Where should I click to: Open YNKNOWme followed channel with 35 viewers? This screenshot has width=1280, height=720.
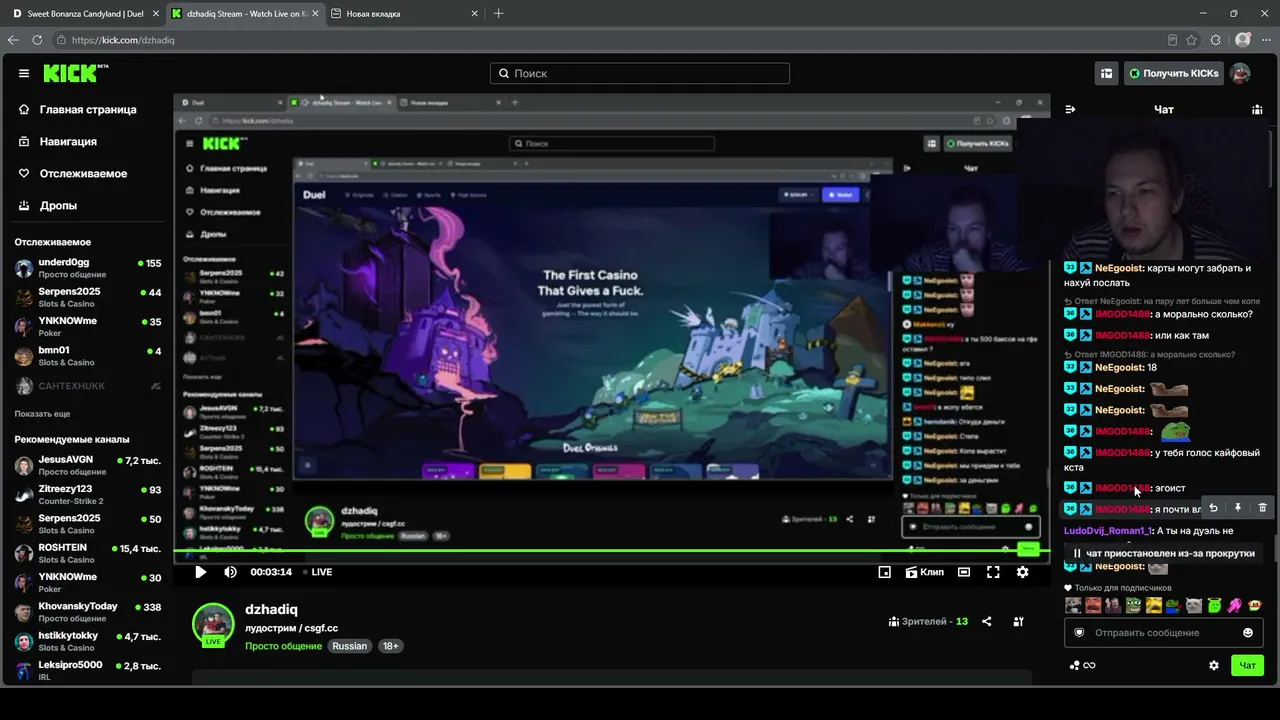(88, 327)
